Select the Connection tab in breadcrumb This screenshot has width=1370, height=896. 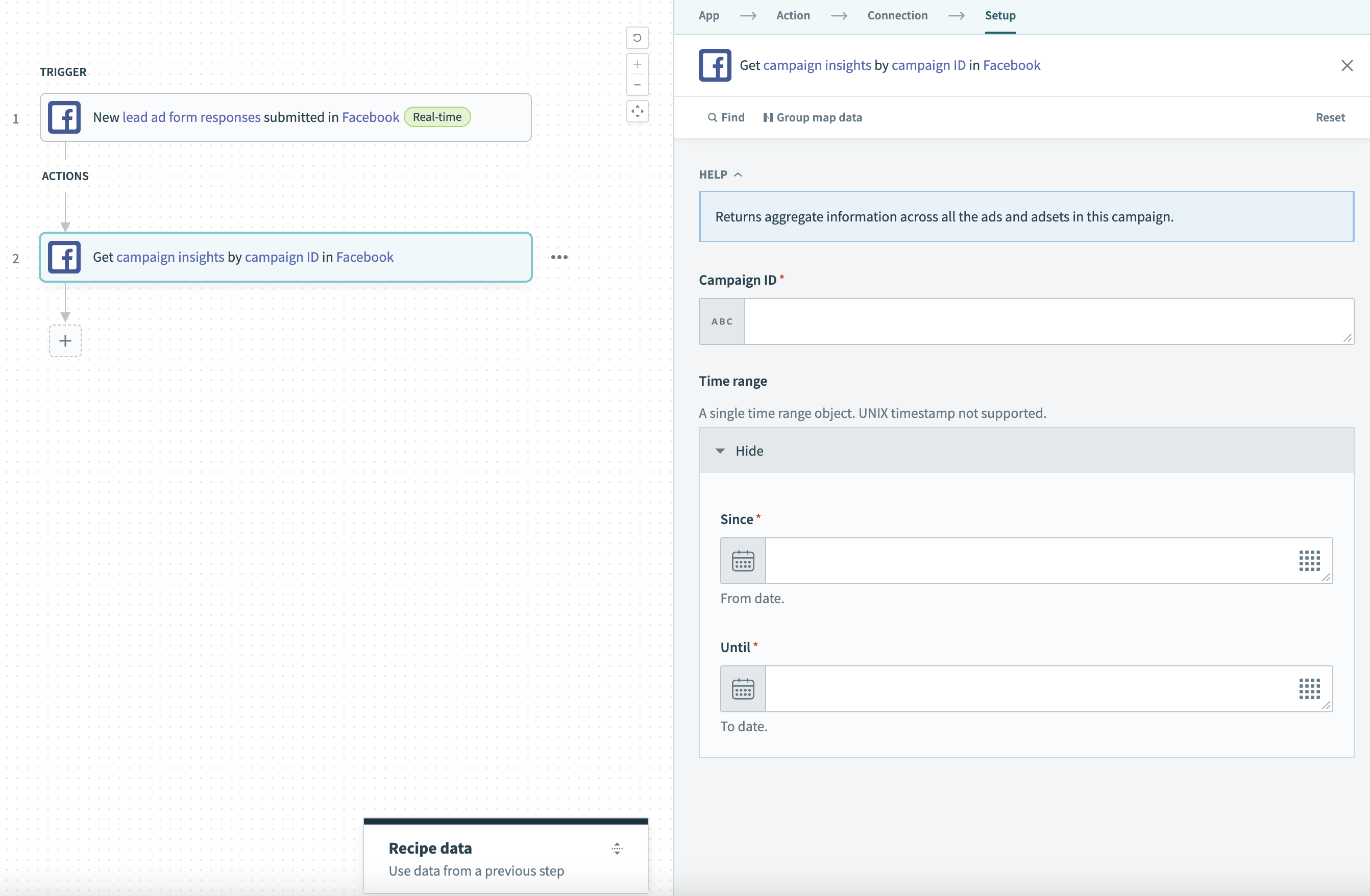click(x=896, y=15)
